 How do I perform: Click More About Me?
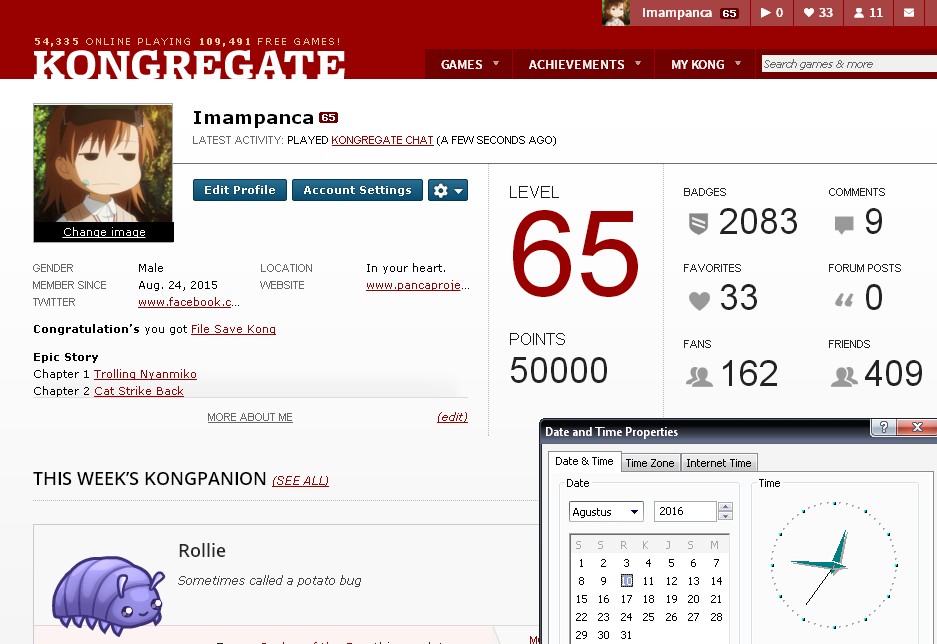click(250, 417)
